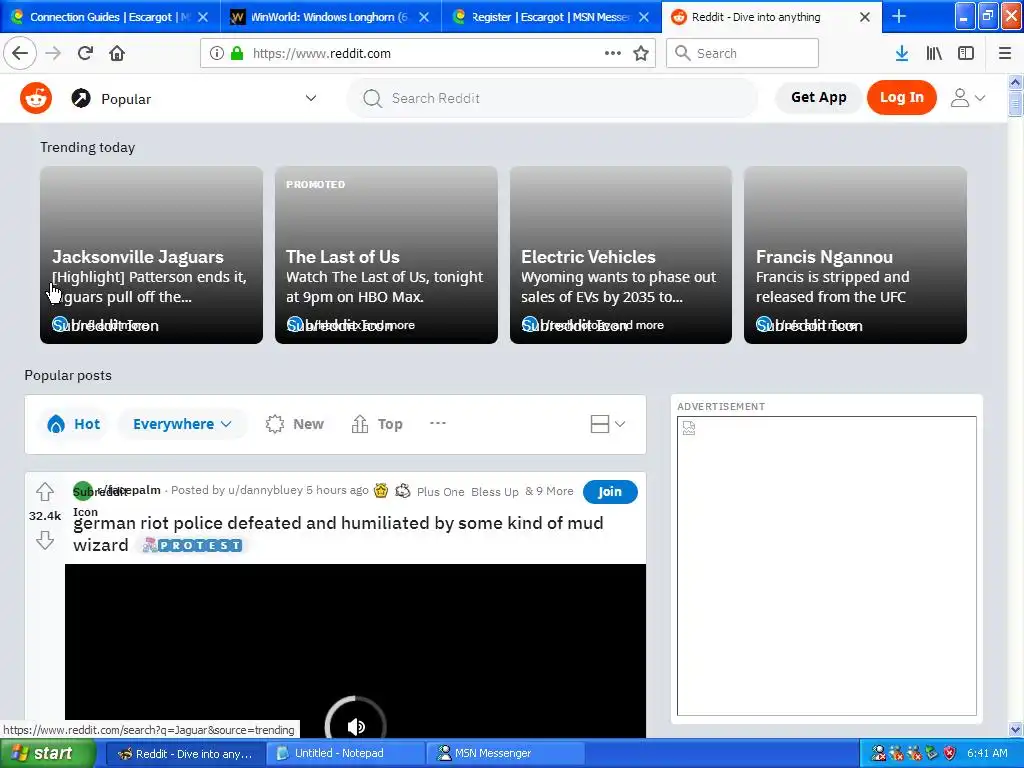This screenshot has height=768, width=1024.
Task: Expand the Popular feed dropdown
Action: click(311, 98)
